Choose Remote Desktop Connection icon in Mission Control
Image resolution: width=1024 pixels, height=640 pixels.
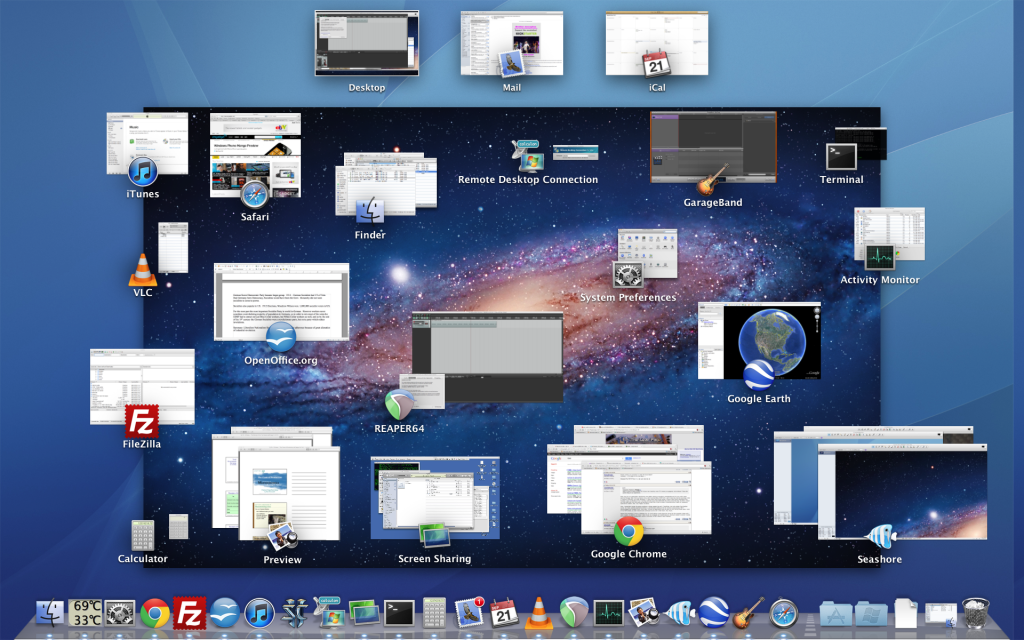528,155
